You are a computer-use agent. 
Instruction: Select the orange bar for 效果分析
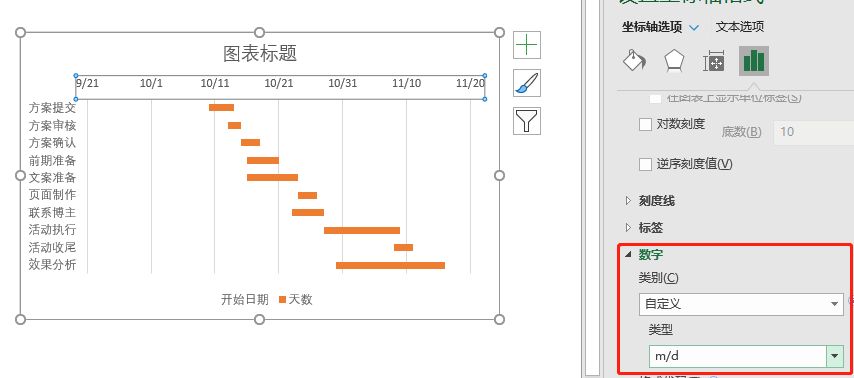pos(391,265)
